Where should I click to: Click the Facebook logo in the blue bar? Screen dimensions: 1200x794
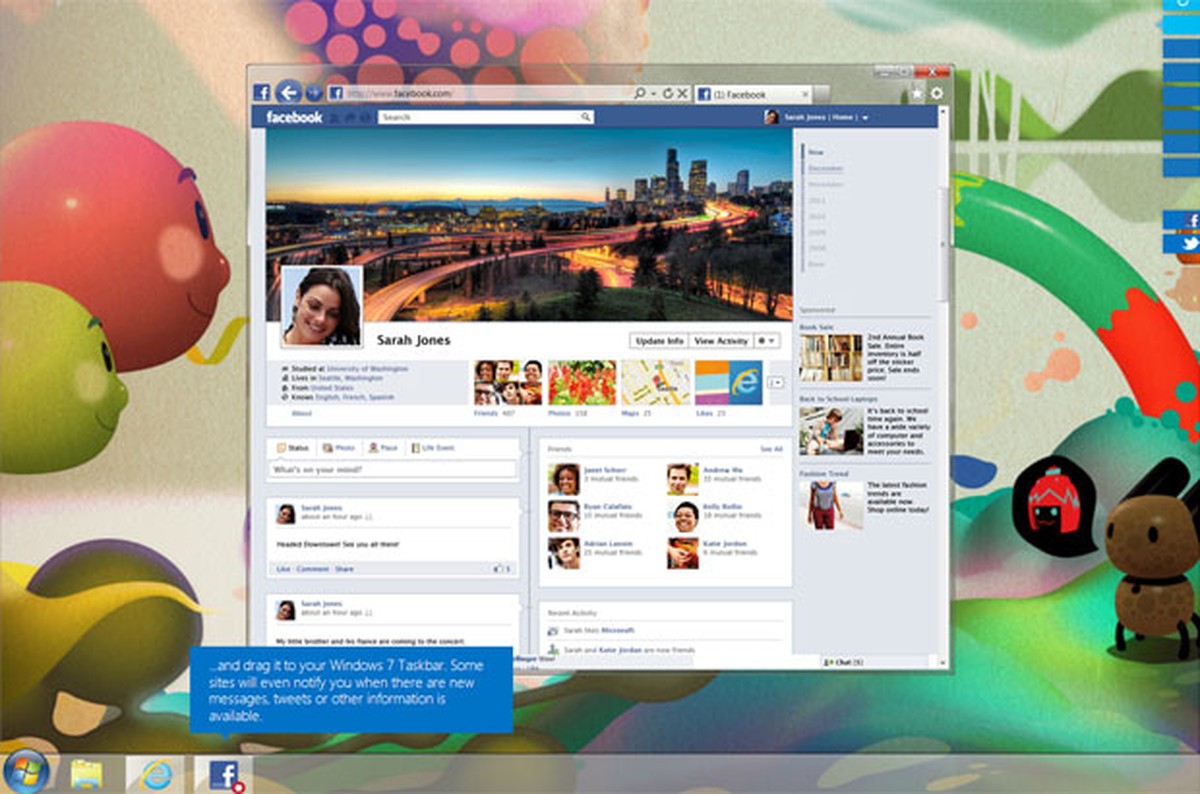[294, 117]
